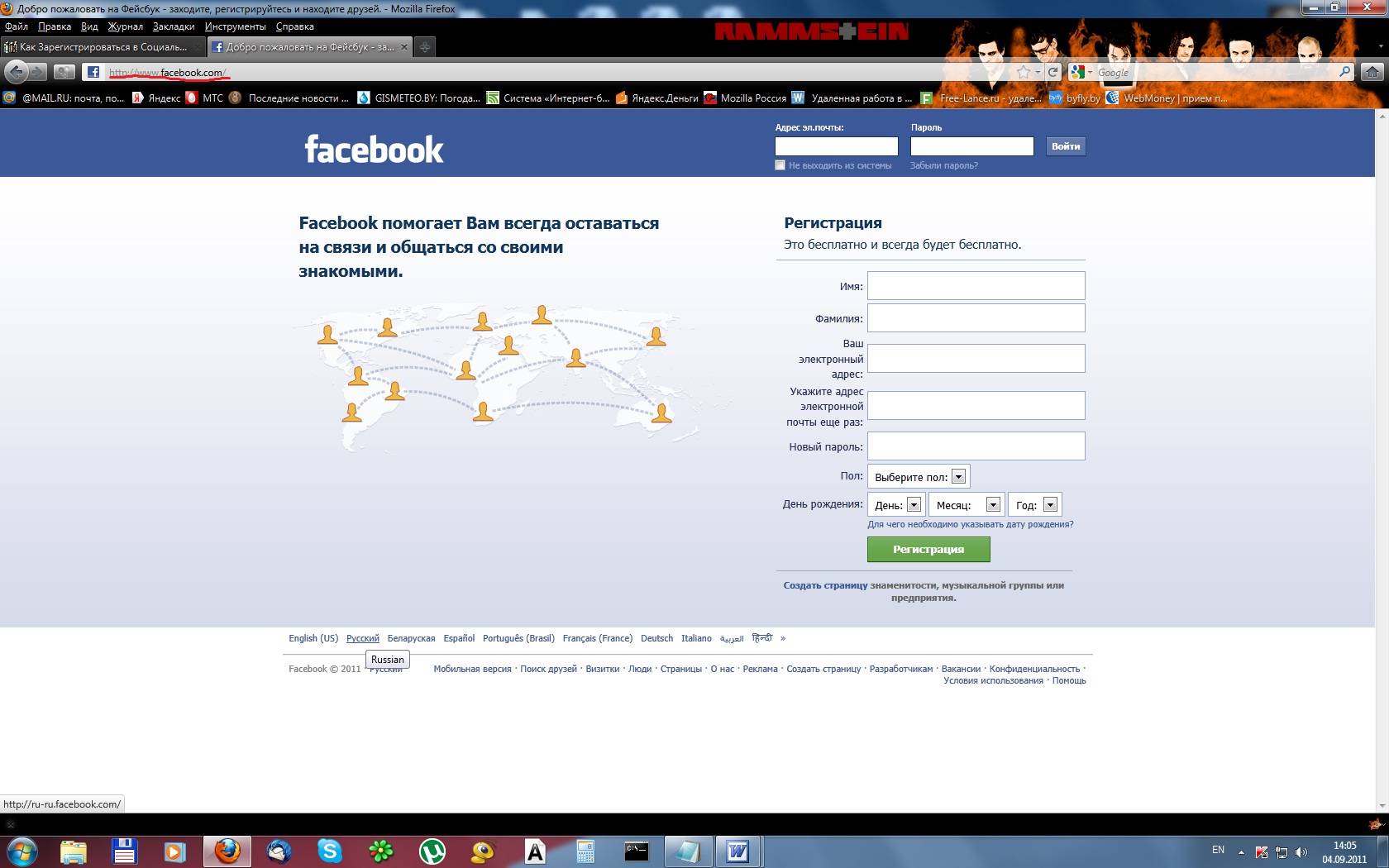
Task: Click the Имя registration field
Action: (x=976, y=285)
